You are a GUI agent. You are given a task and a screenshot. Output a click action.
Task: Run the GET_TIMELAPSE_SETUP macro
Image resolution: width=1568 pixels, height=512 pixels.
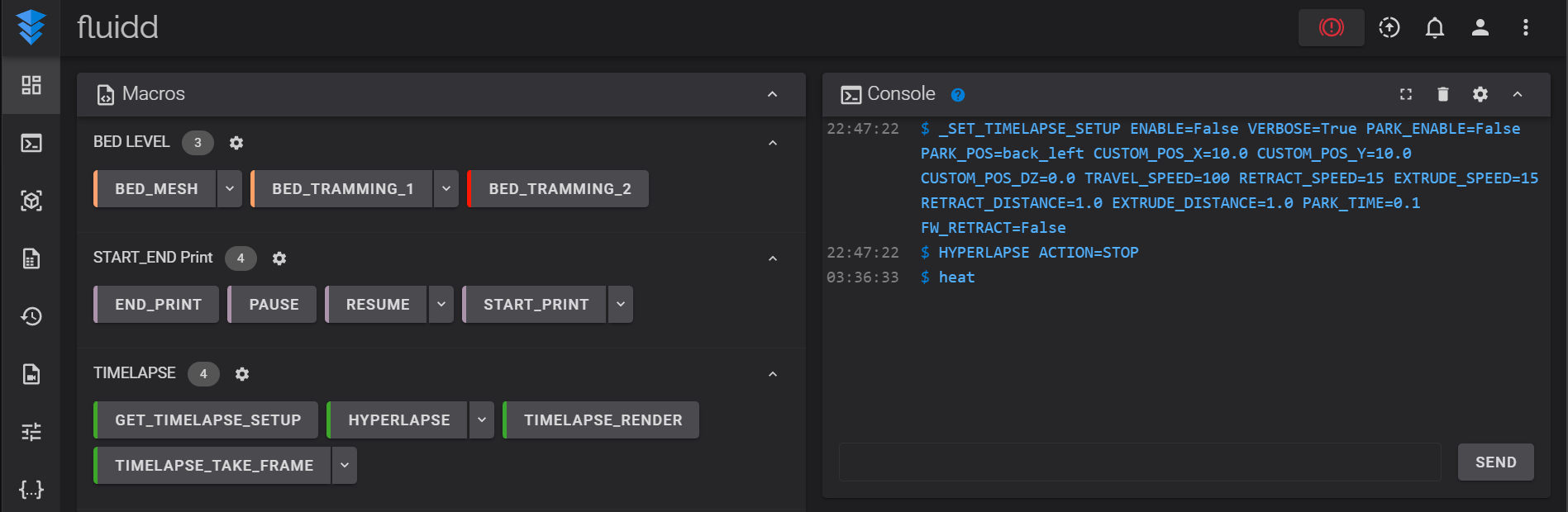(207, 420)
